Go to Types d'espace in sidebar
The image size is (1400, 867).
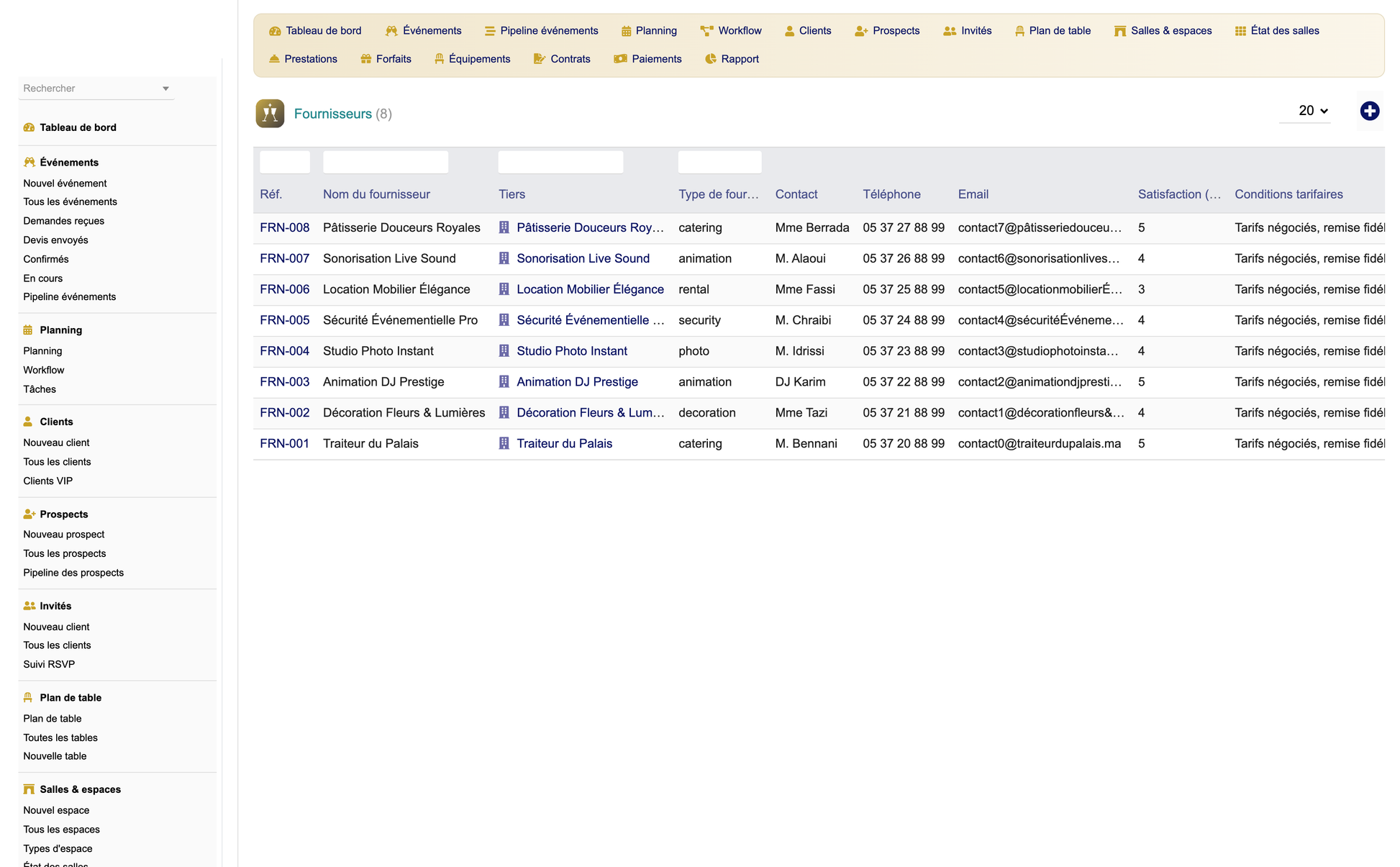(58, 849)
